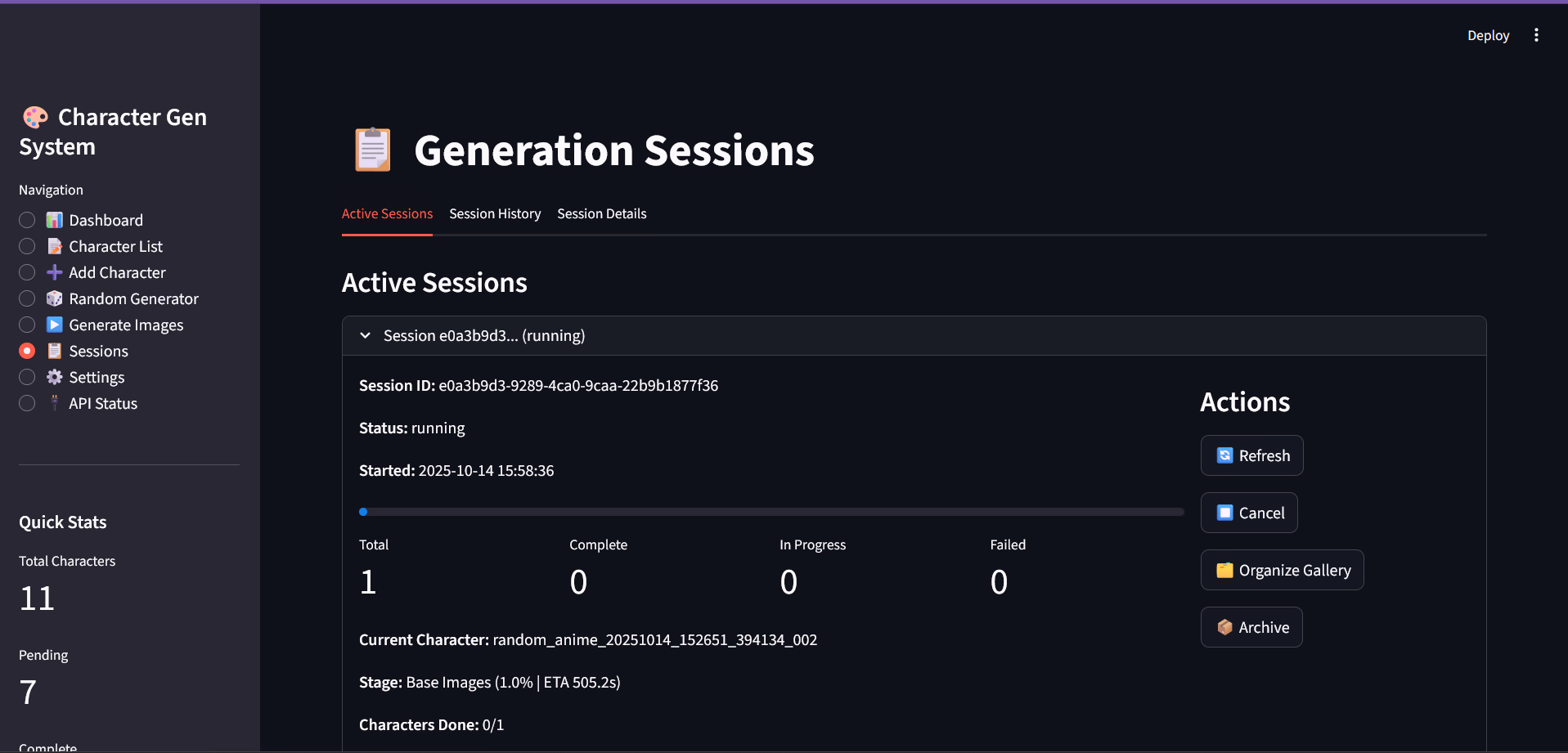Screen dimensions: 1568x753
Task: Click the play Generate Images icon
Action: 55,325
